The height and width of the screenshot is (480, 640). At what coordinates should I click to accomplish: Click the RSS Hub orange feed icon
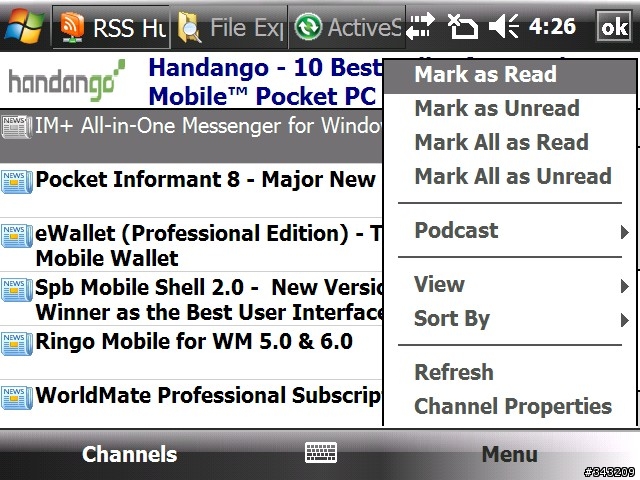(72, 27)
